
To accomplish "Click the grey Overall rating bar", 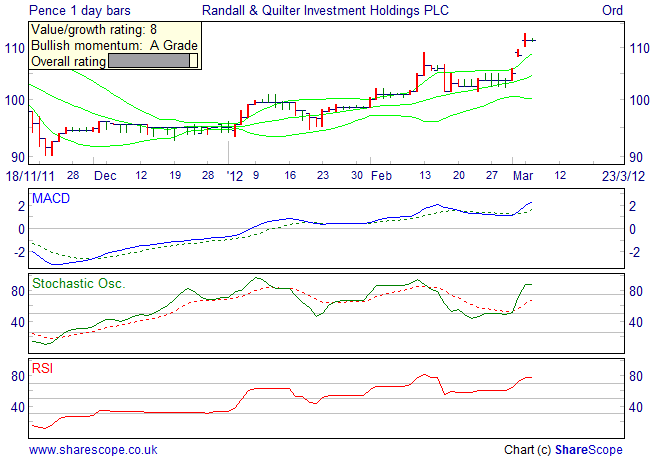I will (152, 60).
